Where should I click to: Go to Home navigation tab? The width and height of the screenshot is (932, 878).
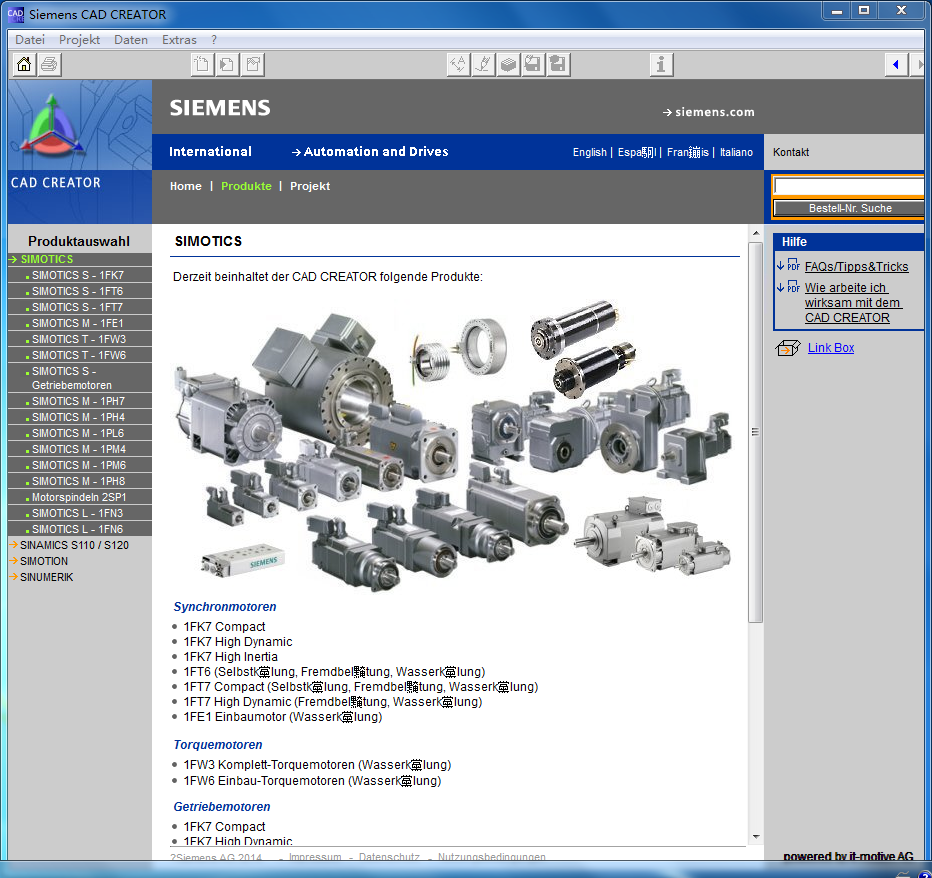tap(185, 186)
